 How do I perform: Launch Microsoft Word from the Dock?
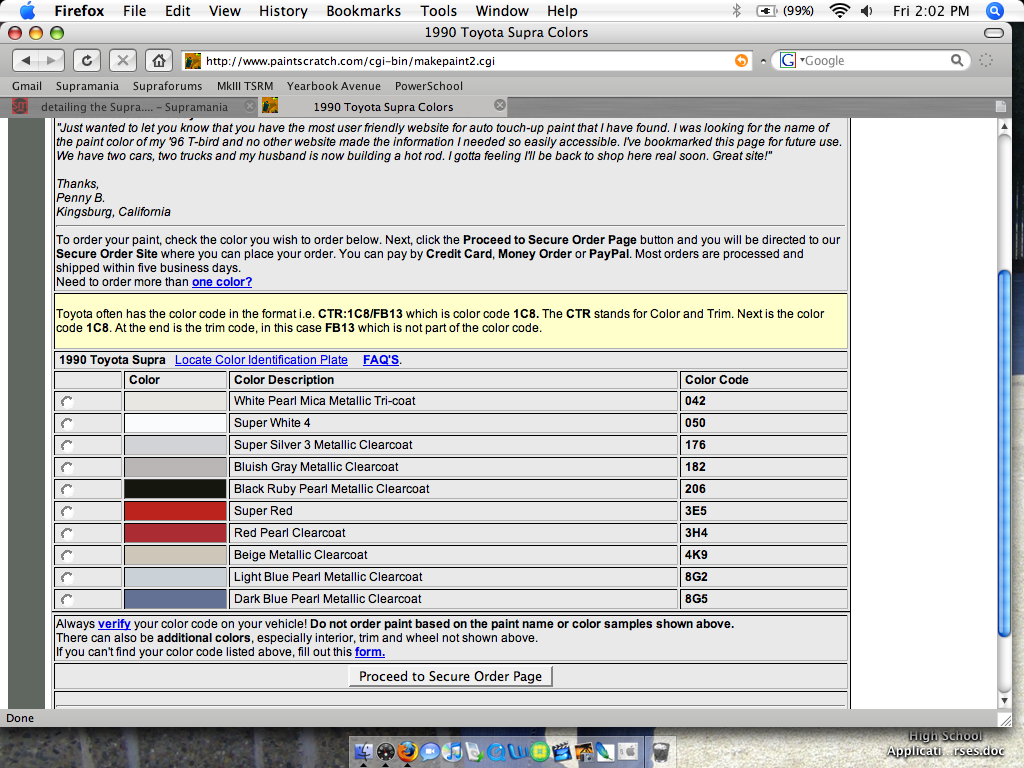coord(518,752)
